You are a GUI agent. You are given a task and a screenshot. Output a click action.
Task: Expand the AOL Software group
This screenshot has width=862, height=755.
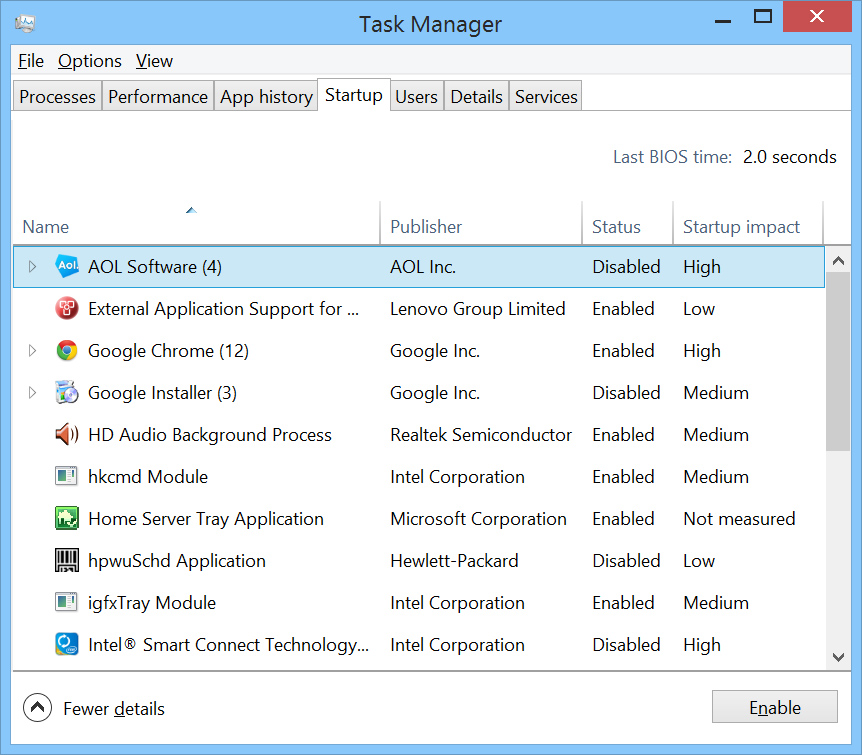32,267
